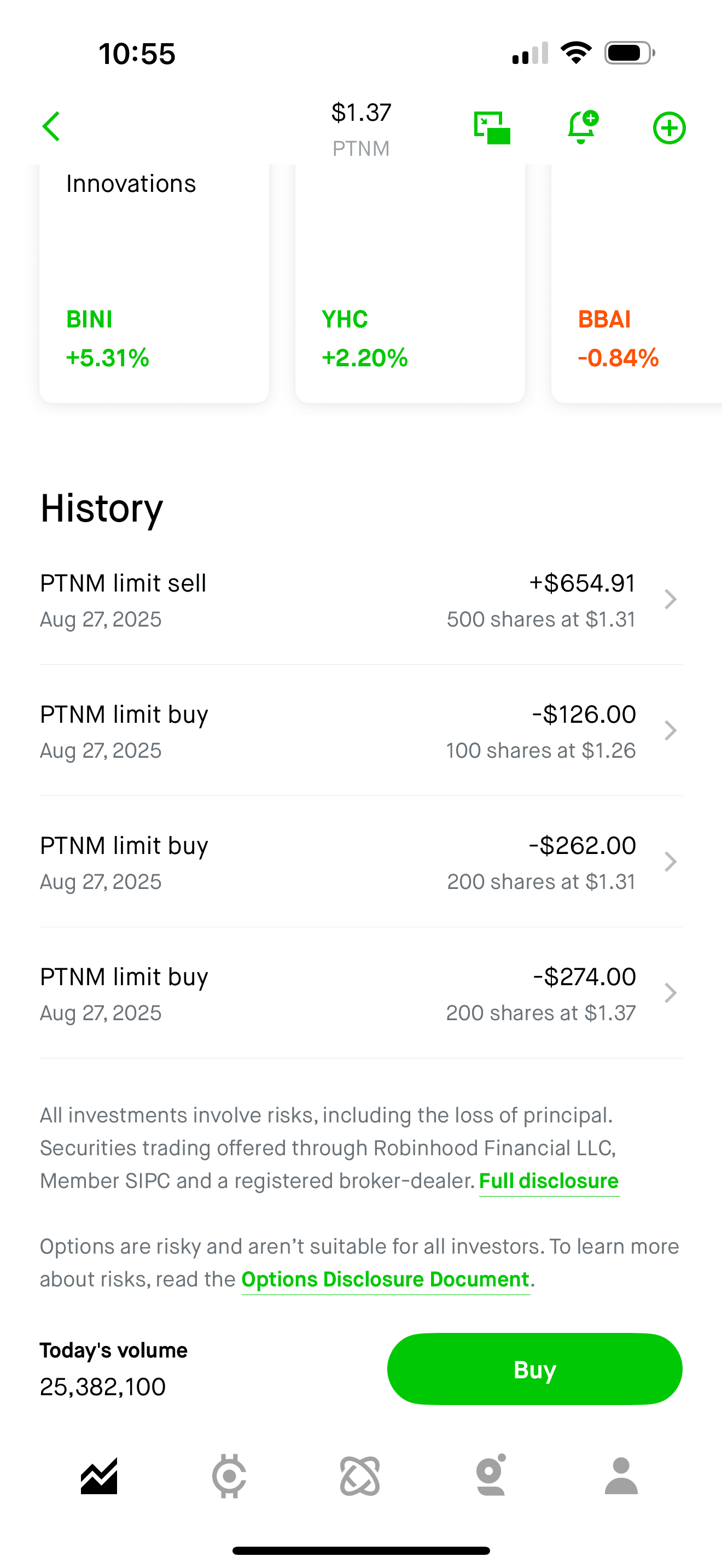Open the Options Disclosure Document link

[385, 1279]
